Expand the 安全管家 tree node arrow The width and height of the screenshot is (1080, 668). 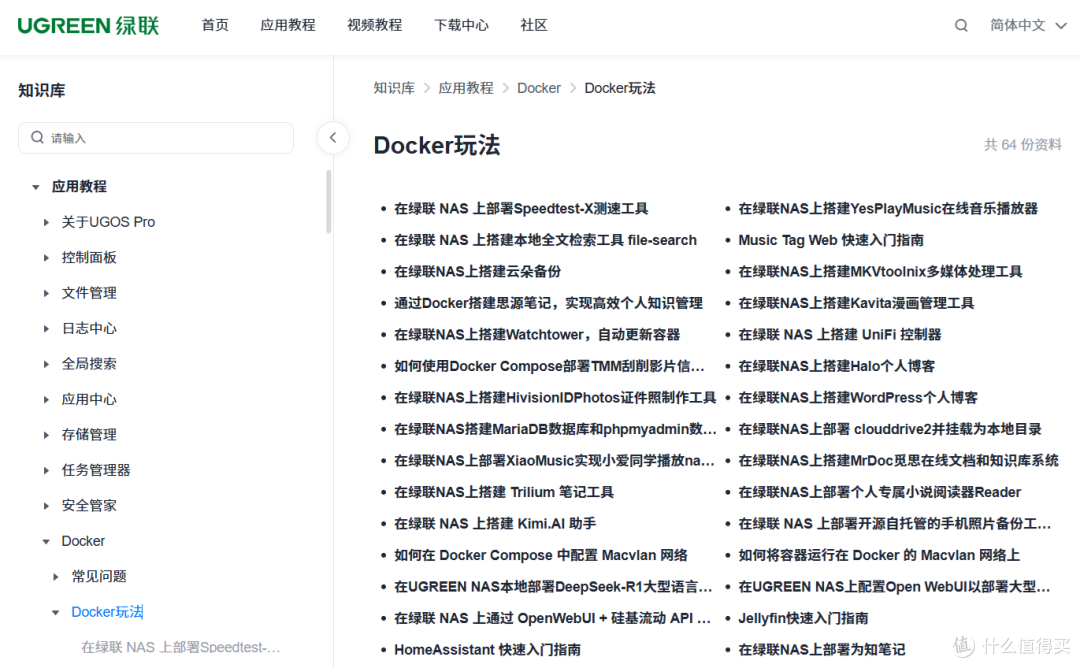pyautogui.click(x=46, y=506)
